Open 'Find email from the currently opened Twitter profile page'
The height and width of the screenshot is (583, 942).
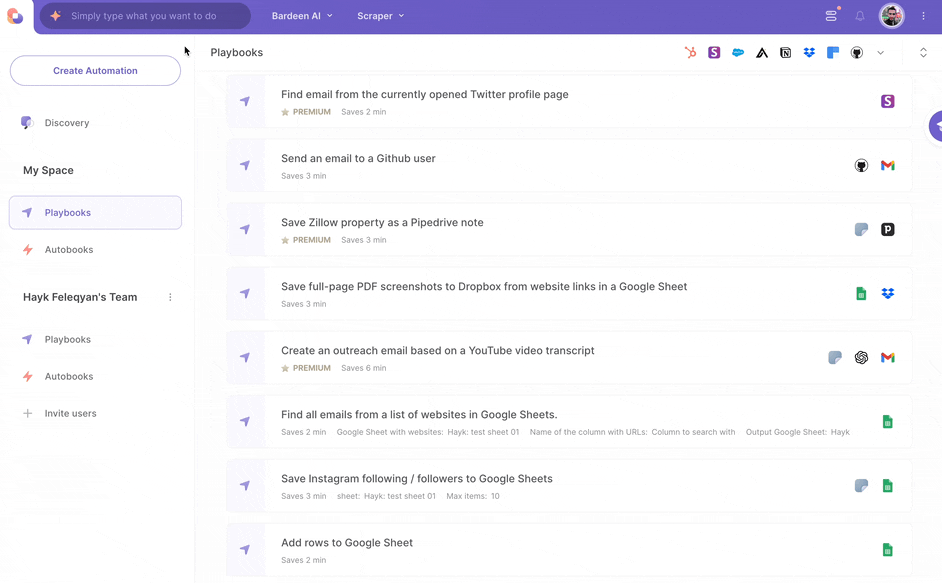pos(425,94)
